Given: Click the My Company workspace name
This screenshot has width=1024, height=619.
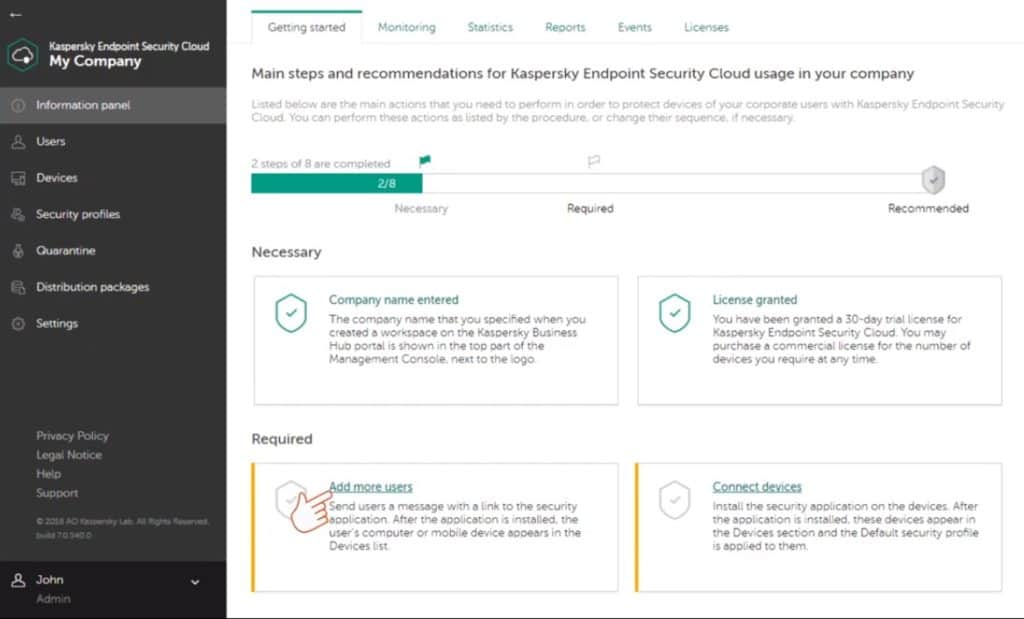Looking at the screenshot, I should pos(95,61).
